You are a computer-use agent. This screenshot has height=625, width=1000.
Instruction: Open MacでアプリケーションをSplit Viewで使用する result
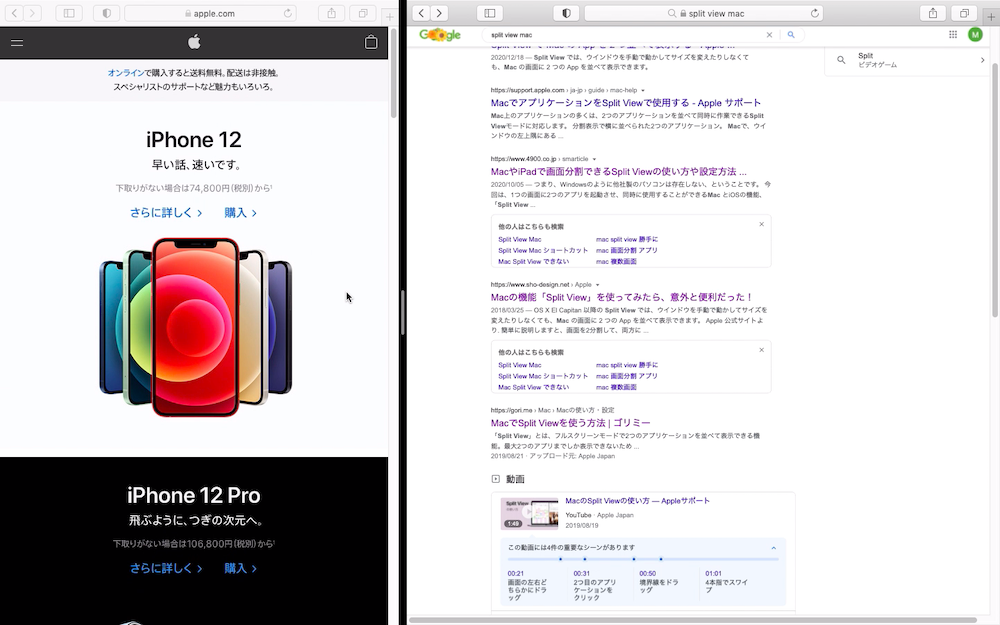point(626,103)
